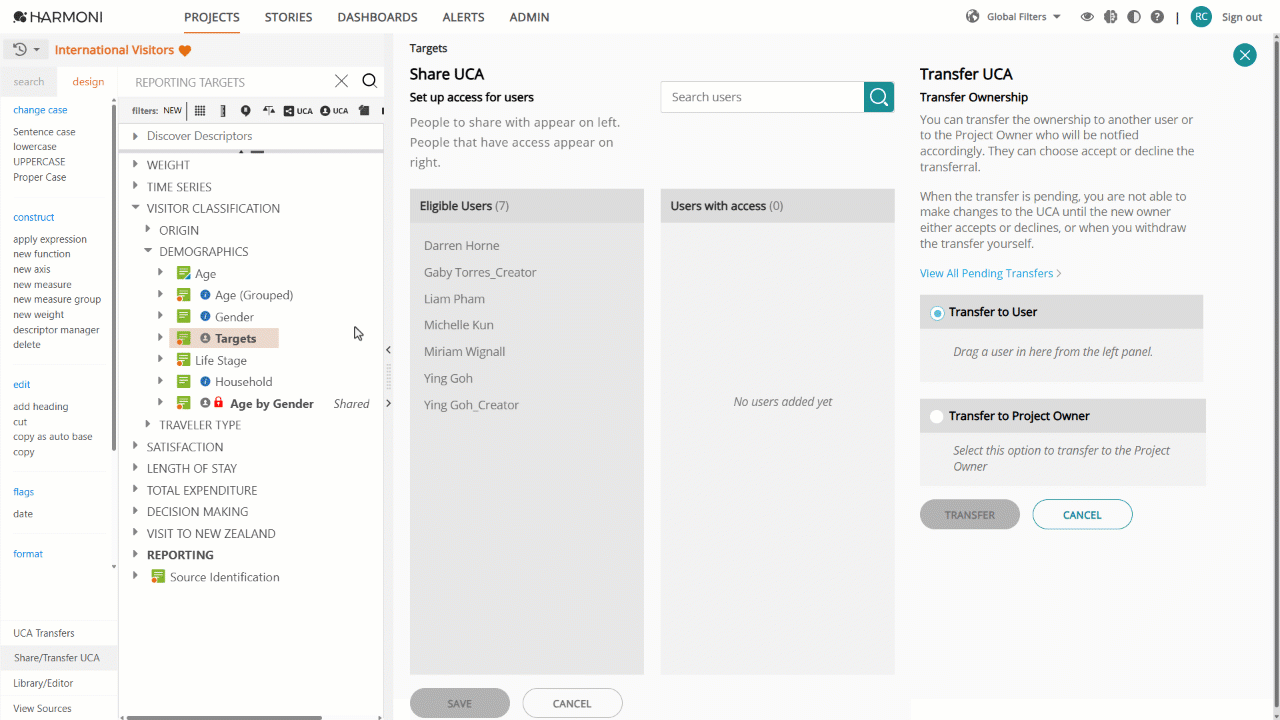Open the help question mark icon
Viewport: 1280px width, 720px height.
coord(1157,17)
